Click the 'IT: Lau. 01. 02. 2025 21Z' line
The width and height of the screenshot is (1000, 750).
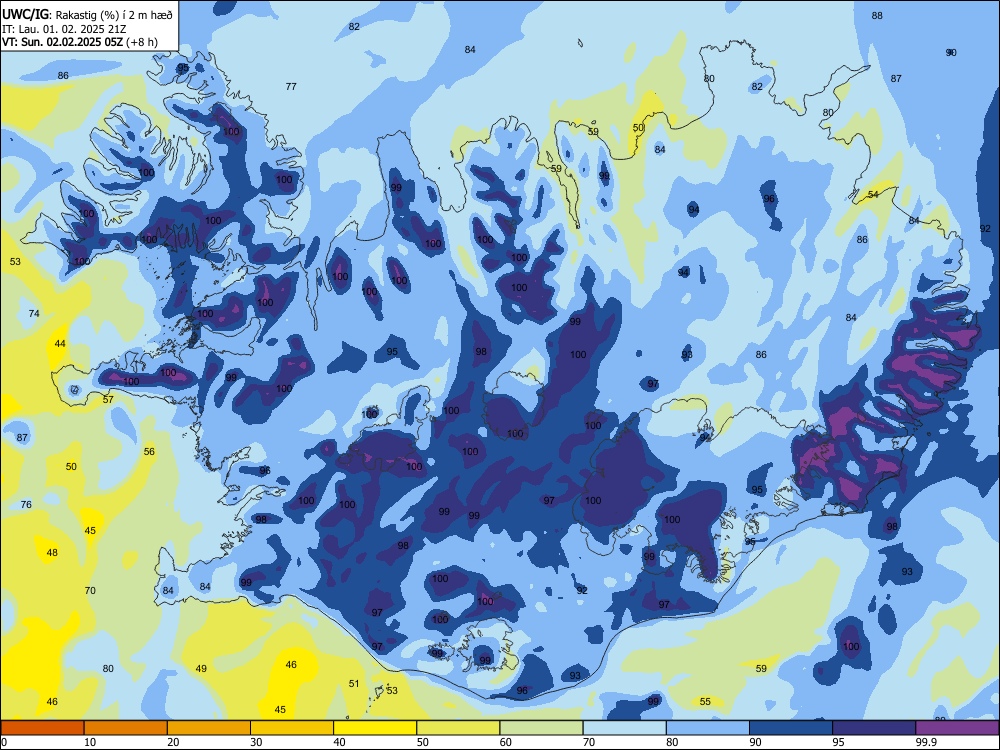64,29
